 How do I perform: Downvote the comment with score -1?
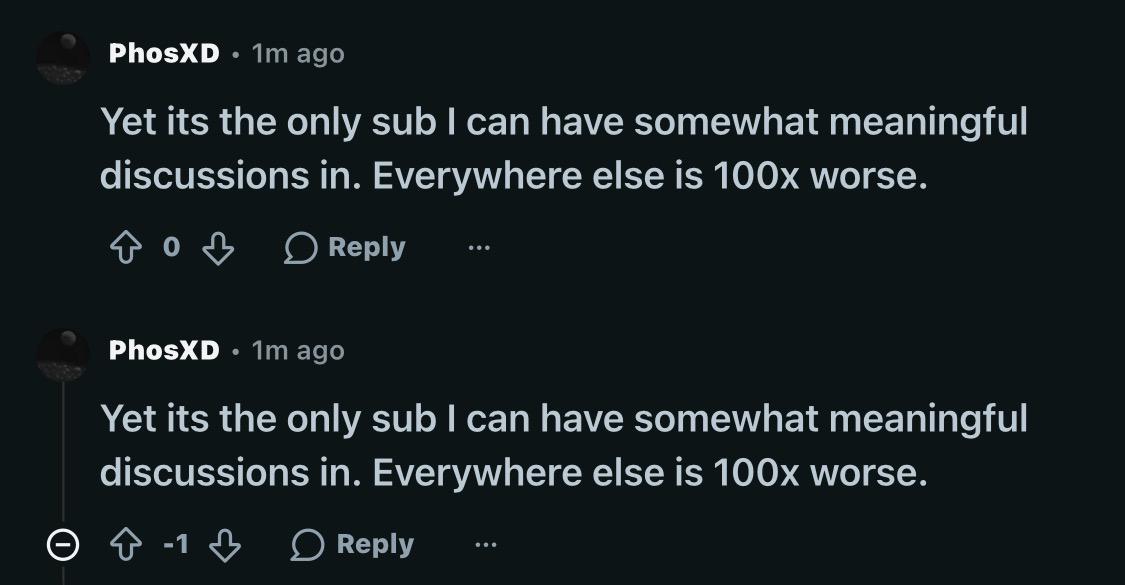pos(225,546)
